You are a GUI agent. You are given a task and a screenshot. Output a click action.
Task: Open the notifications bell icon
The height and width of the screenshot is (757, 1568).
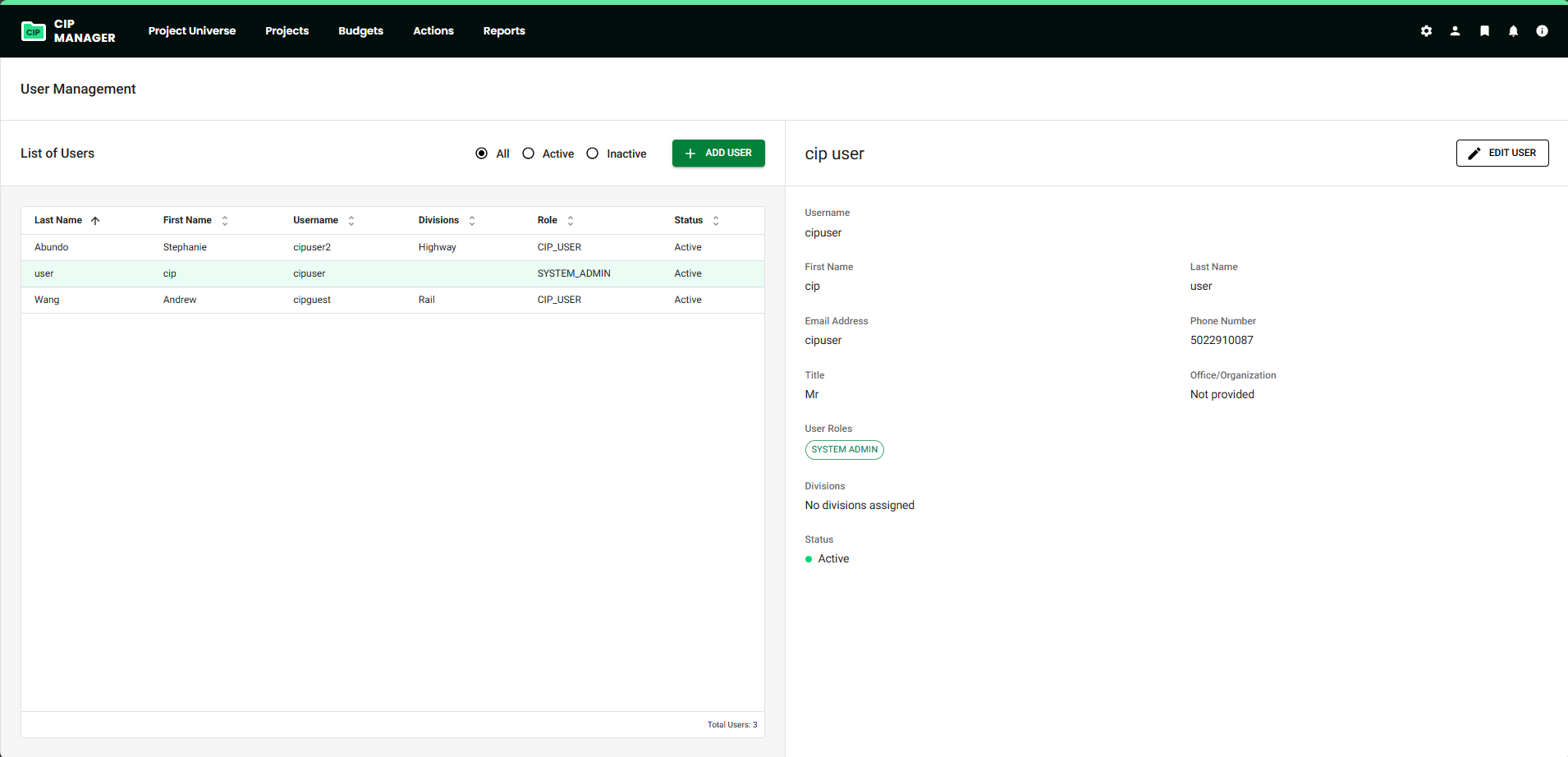pyautogui.click(x=1513, y=31)
